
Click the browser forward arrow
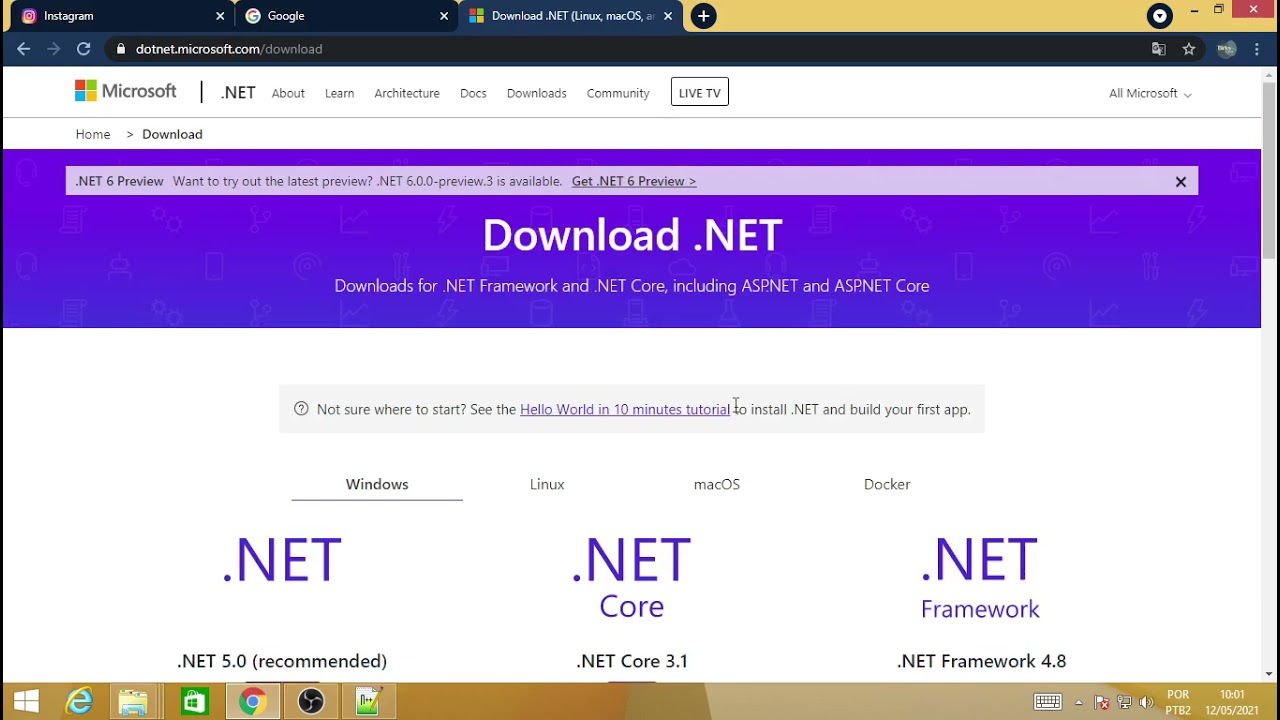(54, 49)
